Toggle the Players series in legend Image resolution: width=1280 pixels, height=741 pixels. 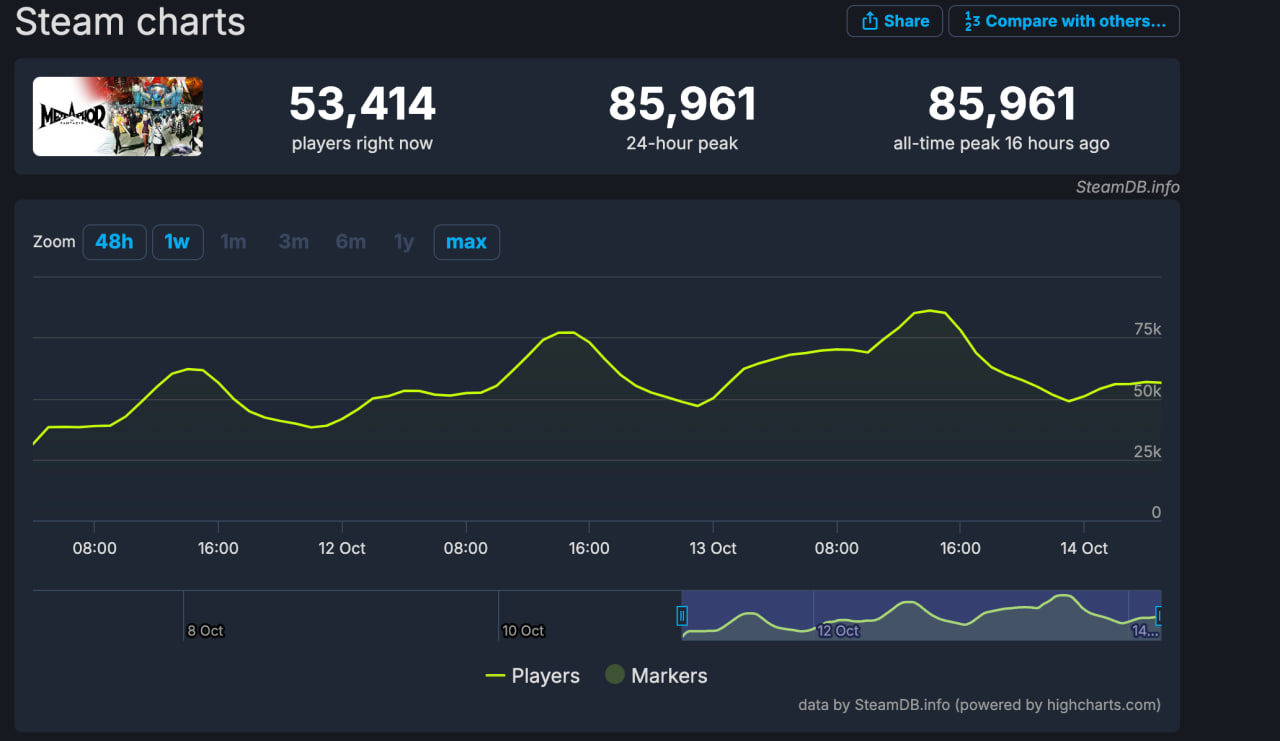click(532, 676)
